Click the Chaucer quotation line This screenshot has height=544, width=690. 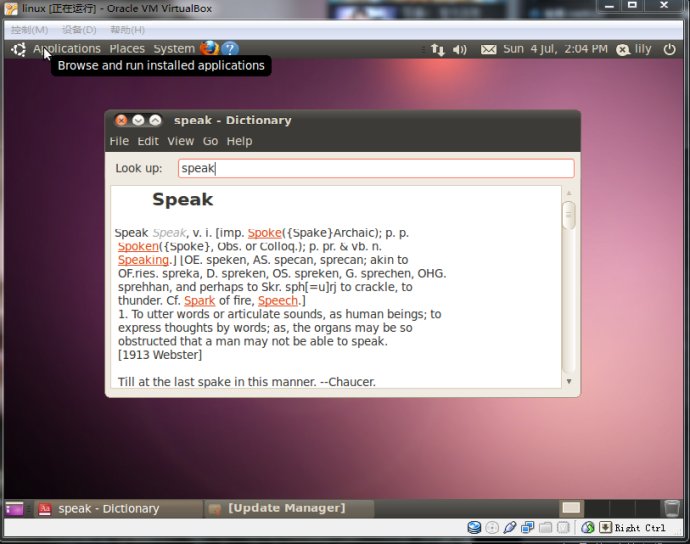pyautogui.click(x=246, y=382)
